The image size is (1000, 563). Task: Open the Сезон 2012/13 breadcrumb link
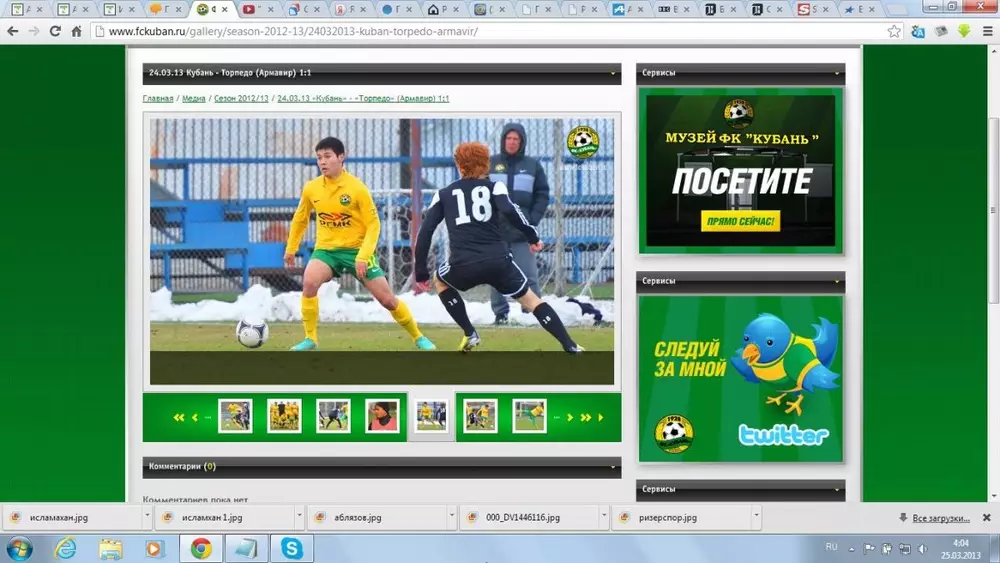tap(241, 99)
